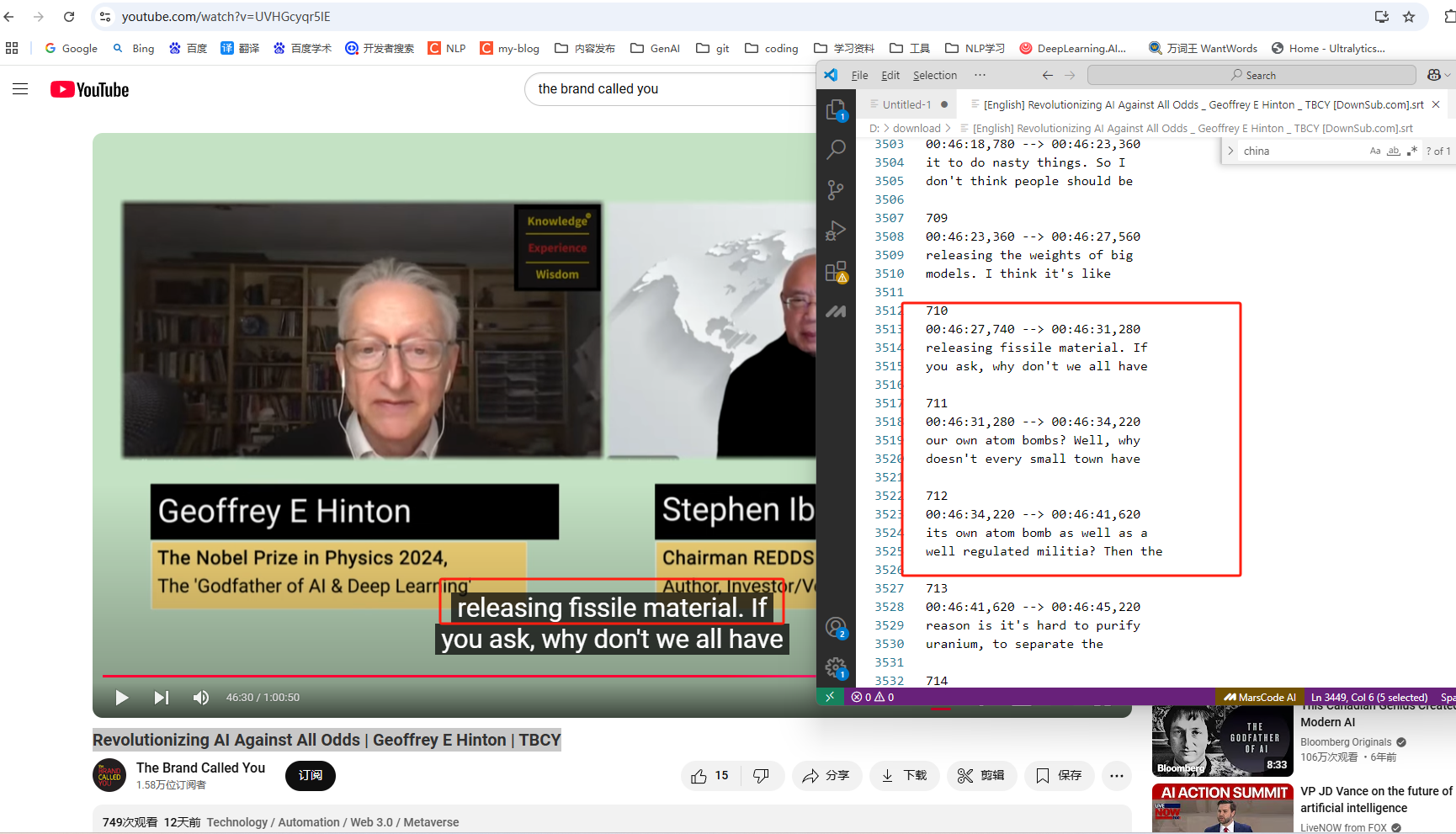
Task: Seek using the red video progress bar
Action: click(x=459, y=676)
